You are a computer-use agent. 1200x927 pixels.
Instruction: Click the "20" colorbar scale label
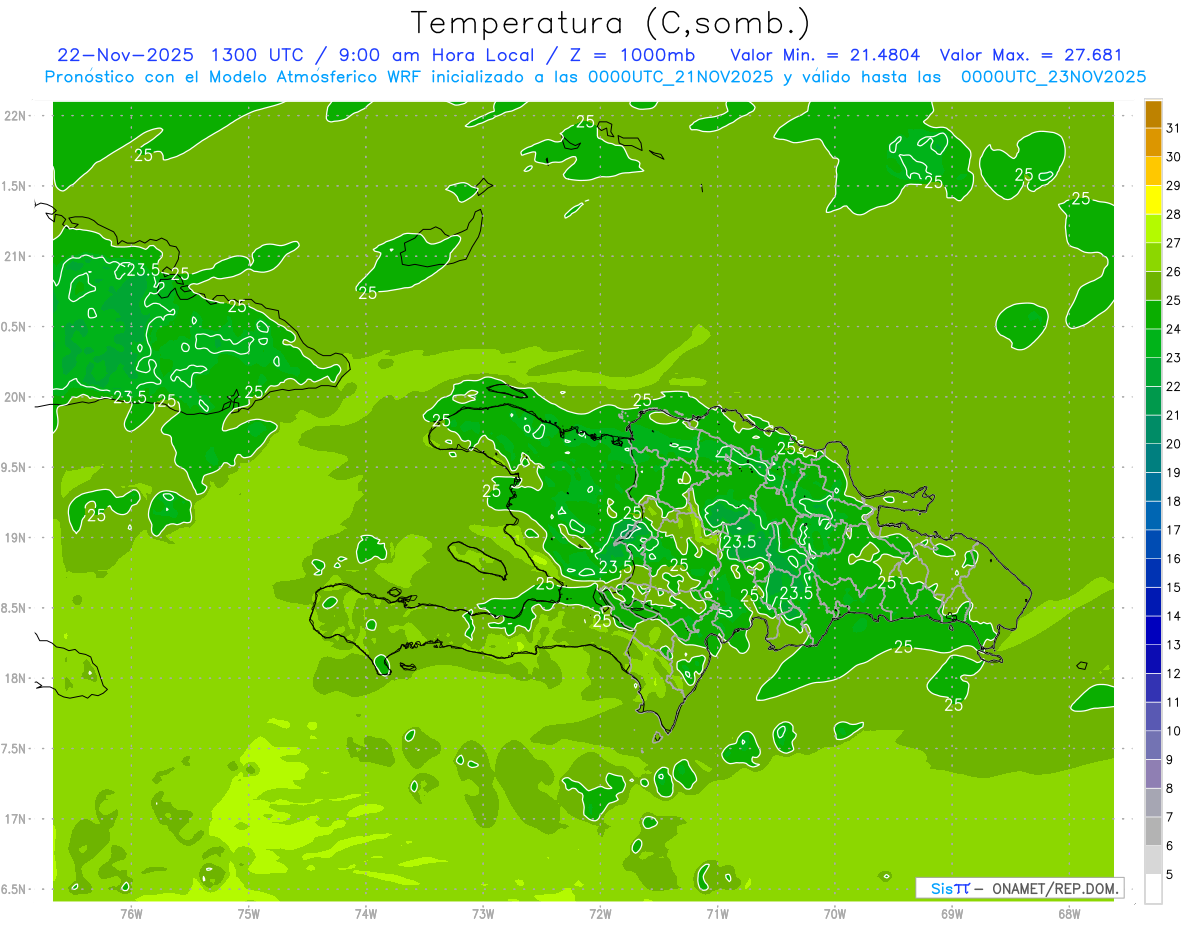click(1174, 444)
